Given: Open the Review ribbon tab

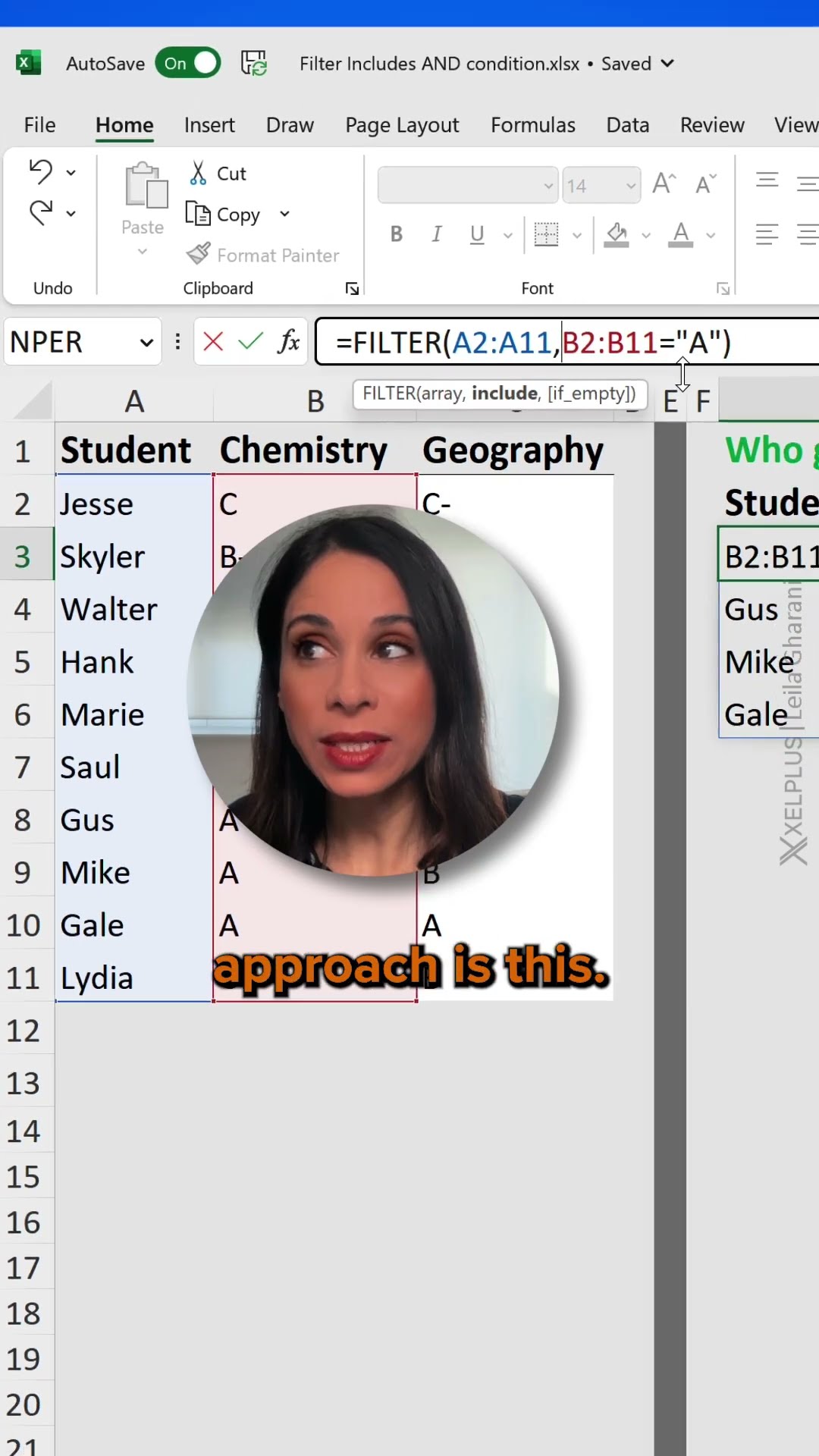Looking at the screenshot, I should pos(712,125).
